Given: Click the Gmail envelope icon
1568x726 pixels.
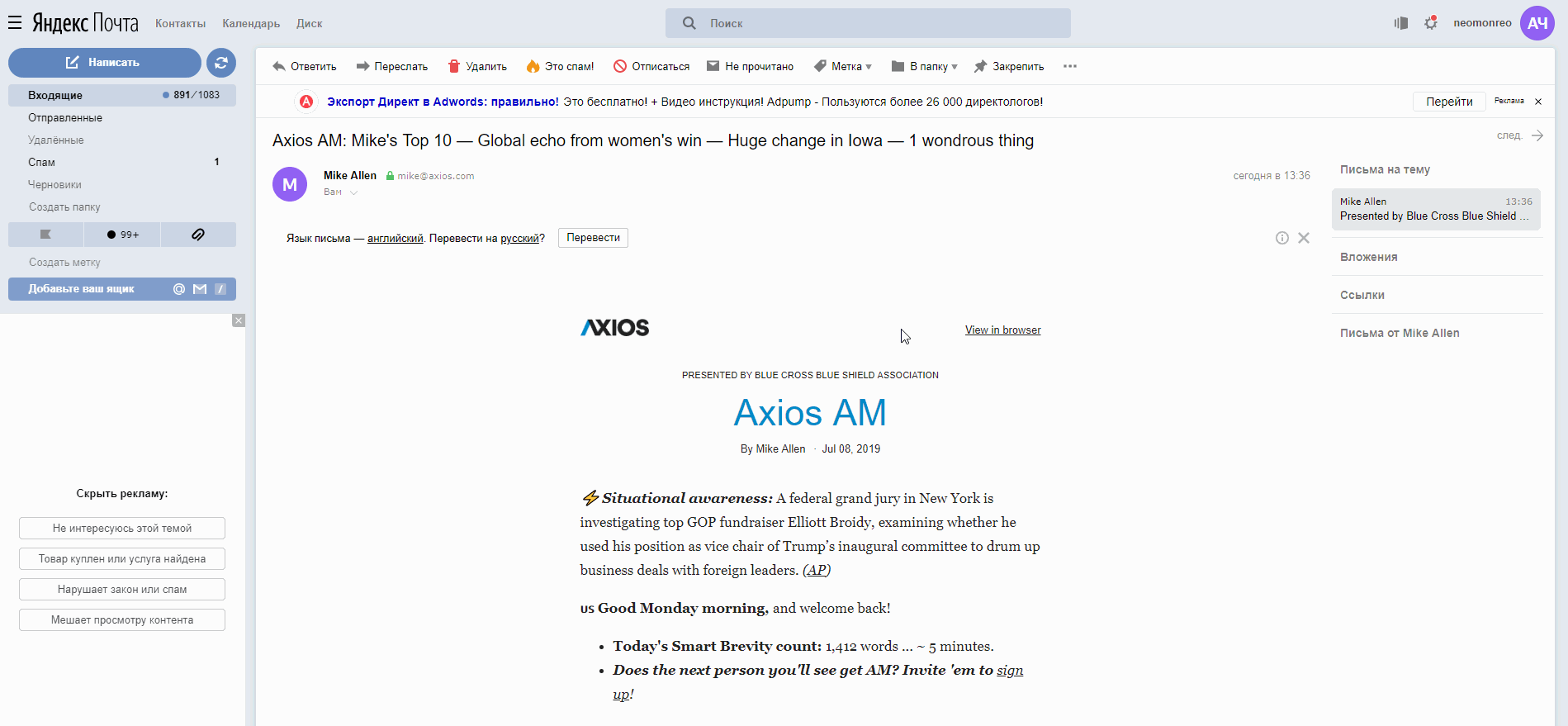Looking at the screenshot, I should [200, 289].
